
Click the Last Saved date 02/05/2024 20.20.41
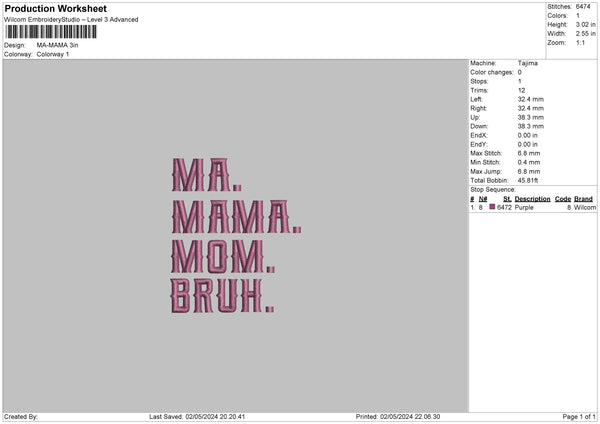[x=215, y=417]
